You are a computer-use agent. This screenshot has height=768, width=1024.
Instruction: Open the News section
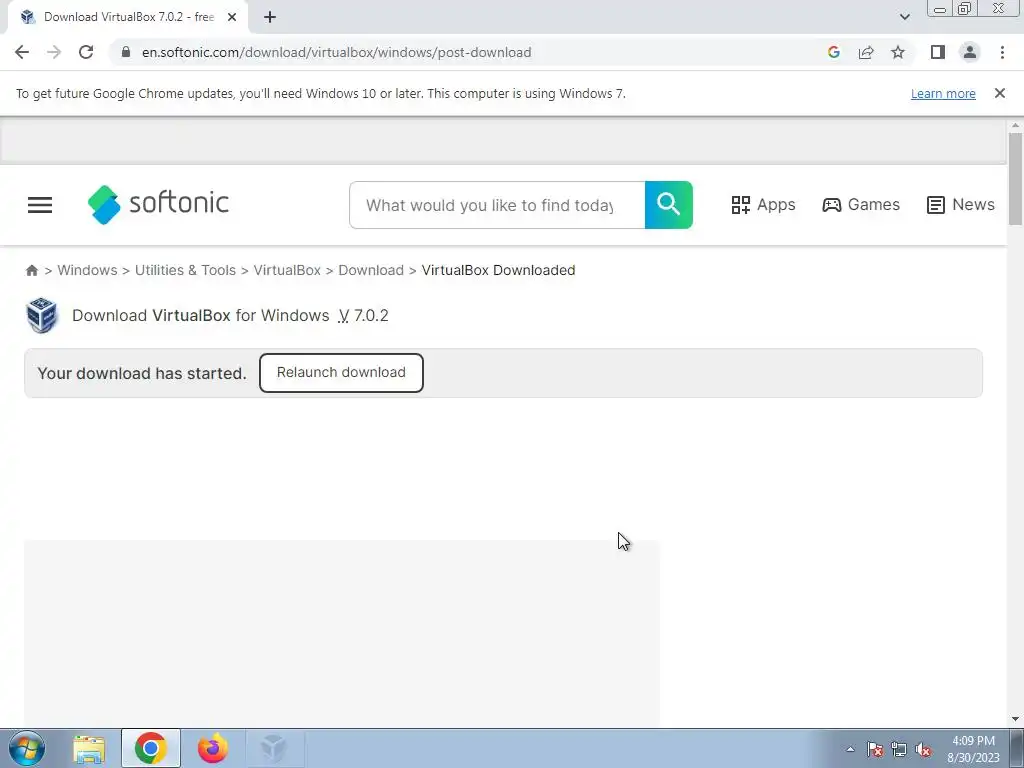[x=961, y=205]
